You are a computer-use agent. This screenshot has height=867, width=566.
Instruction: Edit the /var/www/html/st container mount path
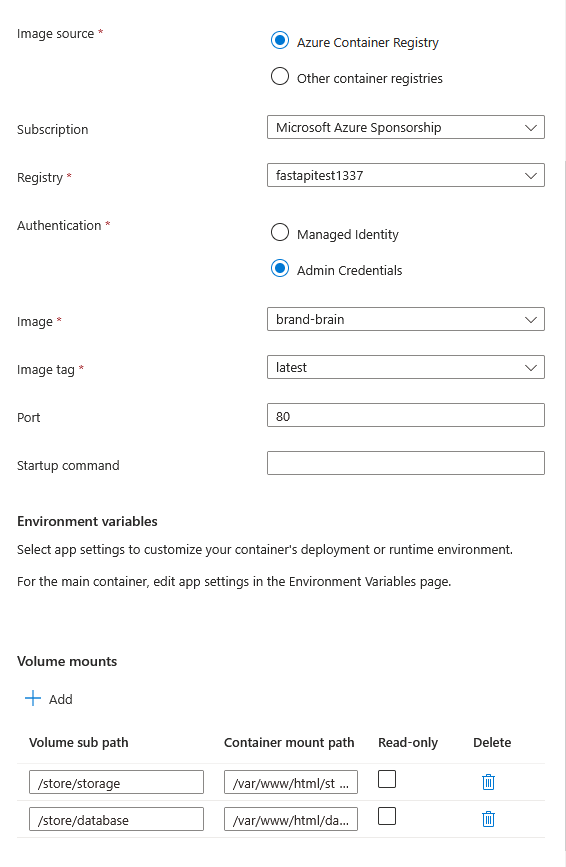click(291, 782)
